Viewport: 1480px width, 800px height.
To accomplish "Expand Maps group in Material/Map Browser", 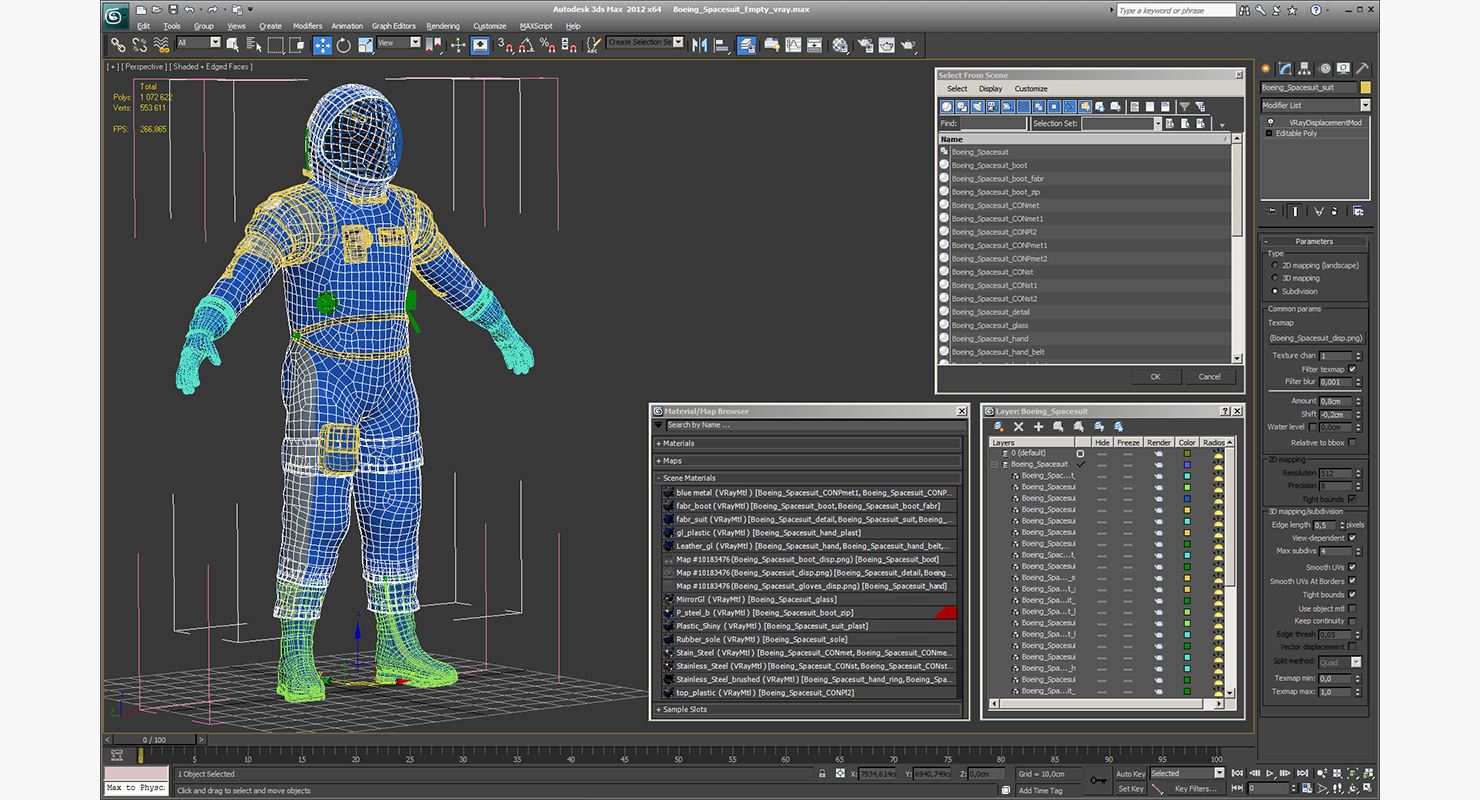I will (x=809, y=461).
